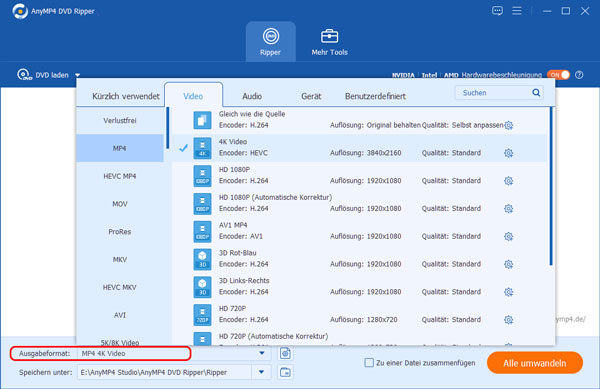Open the output format profile settings icon
This screenshot has height=389, width=600.
pyautogui.click(x=285, y=353)
